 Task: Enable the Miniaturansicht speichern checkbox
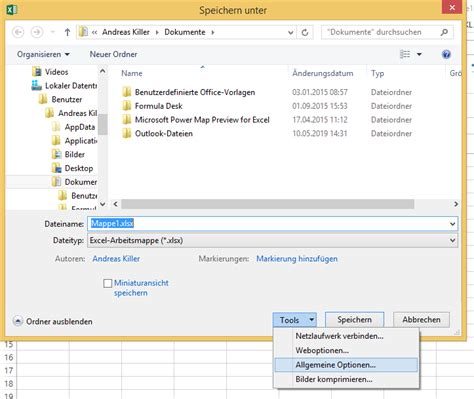(107, 283)
